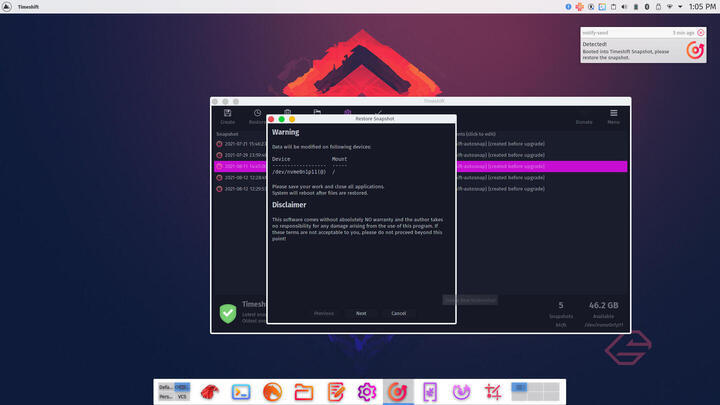The width and height of the screenshot is (720, 405).
Task: Open the text editor notepad icon in the dock
Action: tap(335, 392)
